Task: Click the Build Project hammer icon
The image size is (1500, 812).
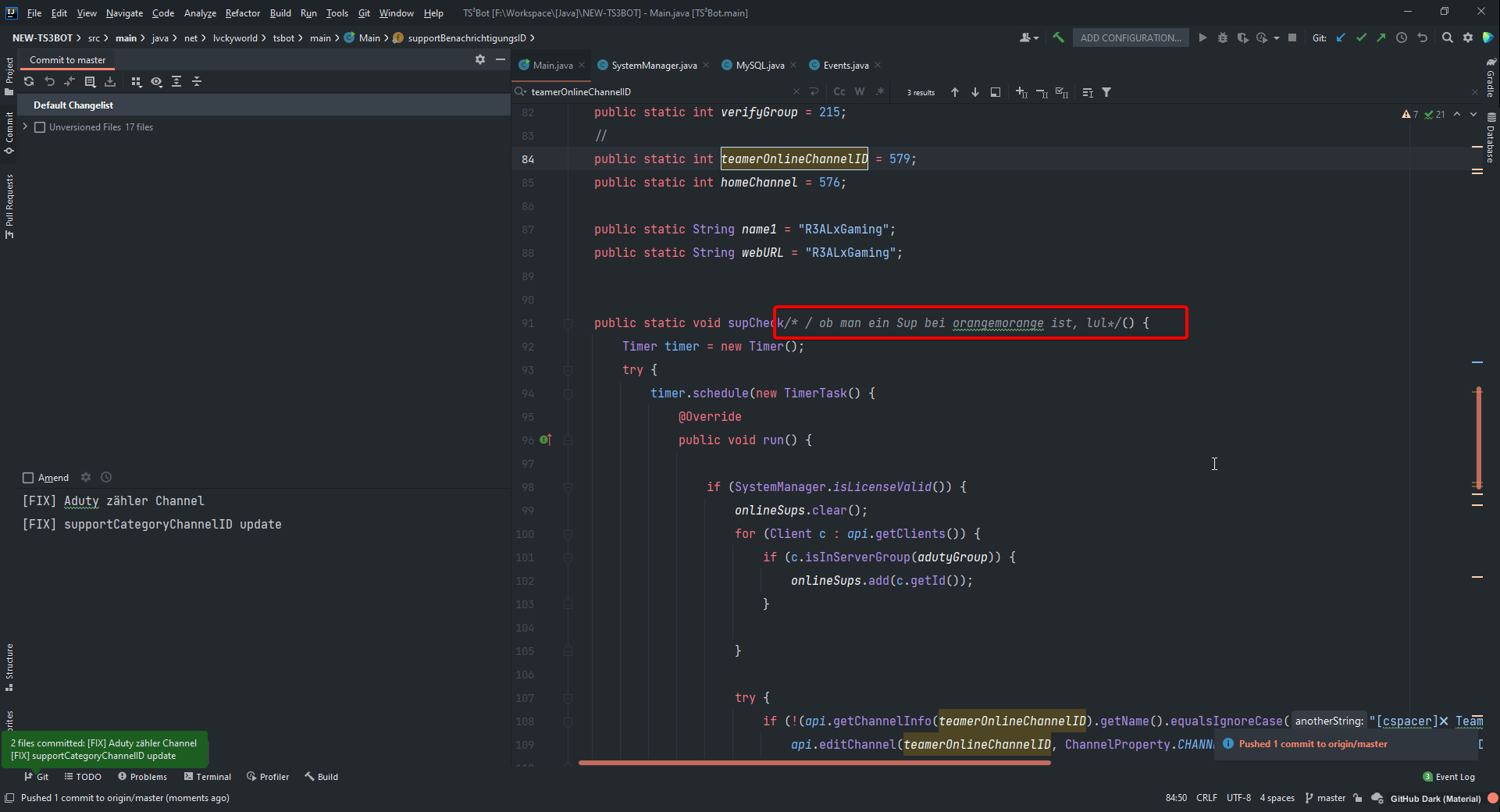Action: [1058, 37]
